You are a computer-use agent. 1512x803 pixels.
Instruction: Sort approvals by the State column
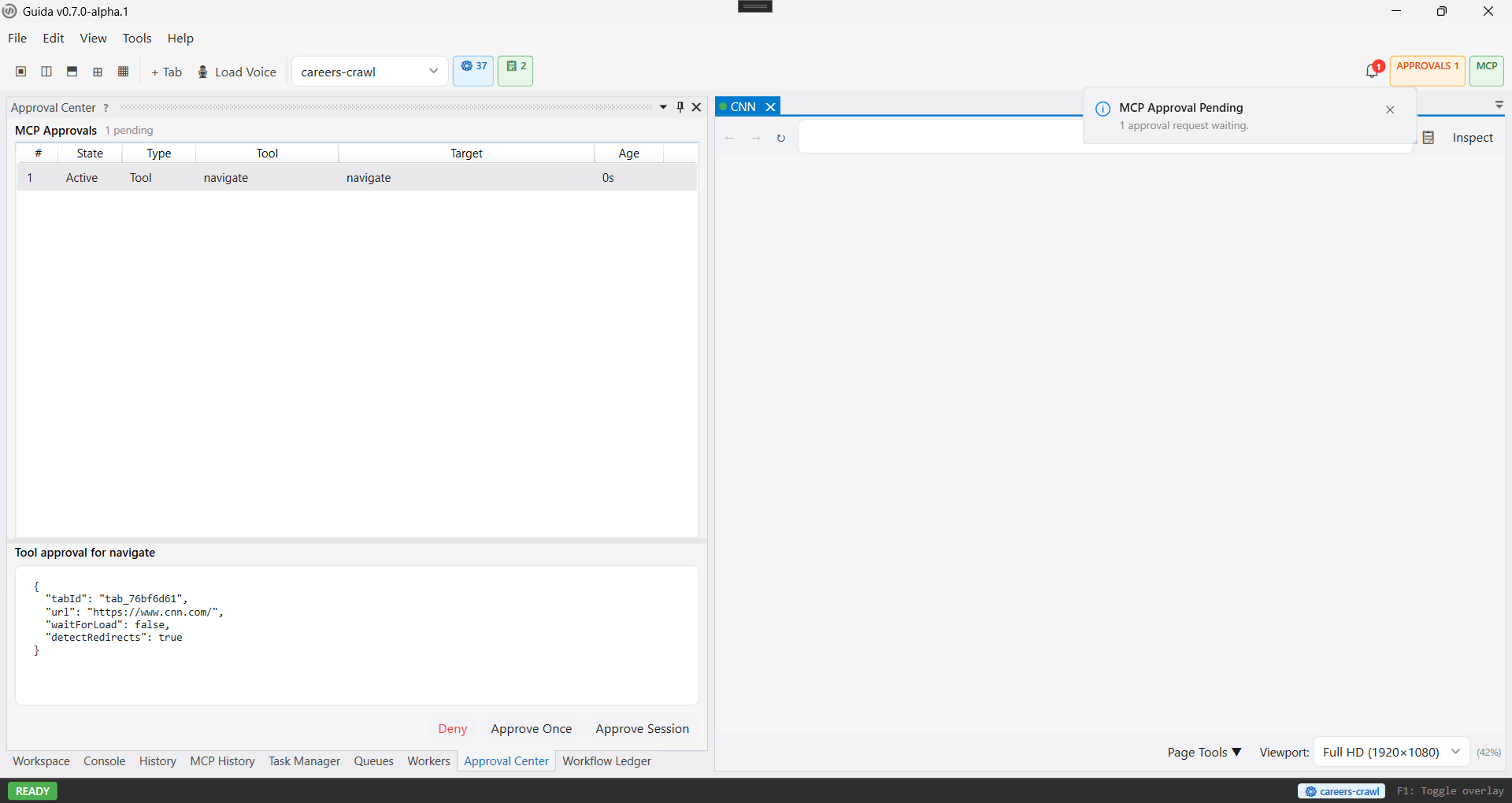(x=90, y=153)
